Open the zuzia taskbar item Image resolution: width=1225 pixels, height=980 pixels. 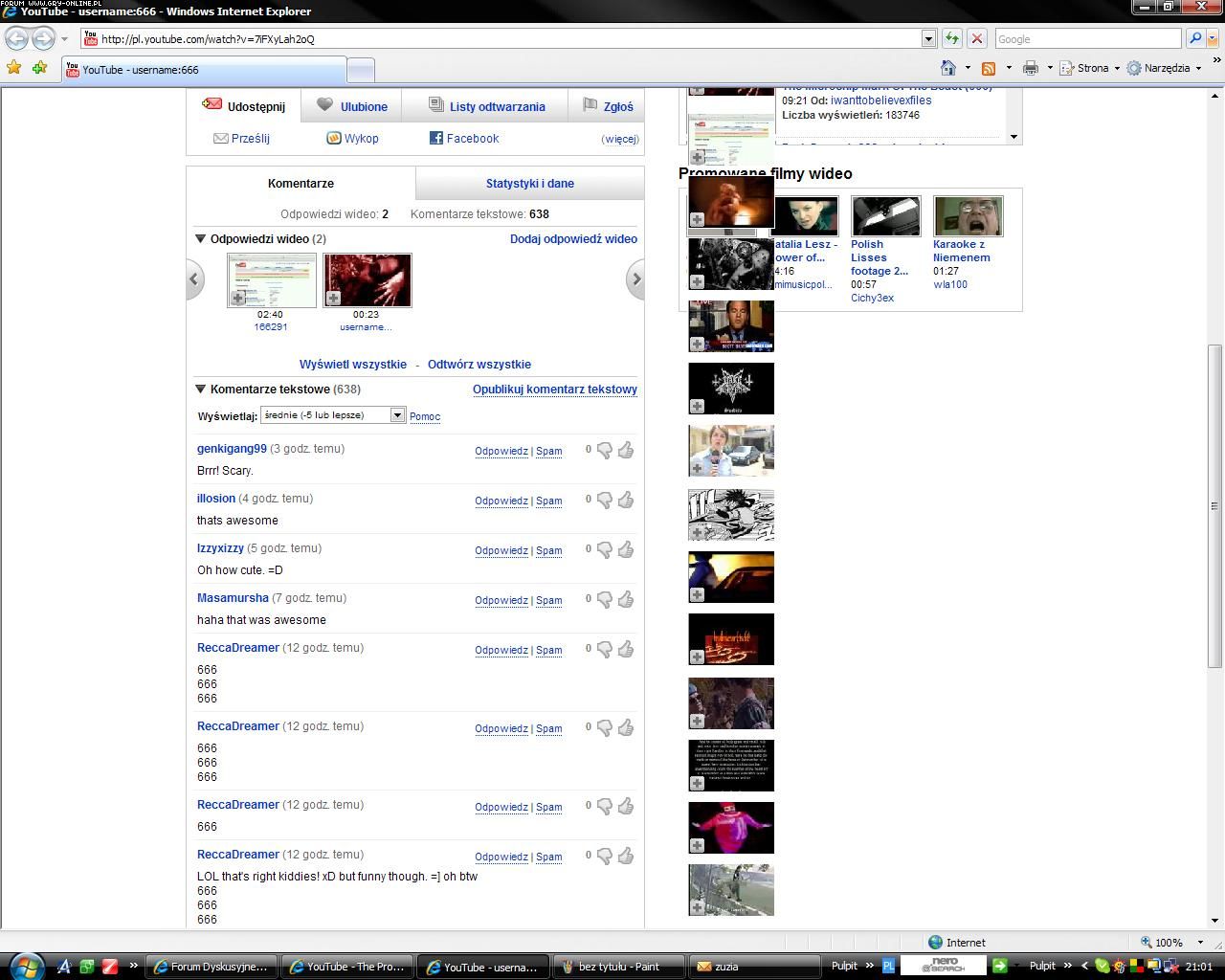[x=755, y=966]
